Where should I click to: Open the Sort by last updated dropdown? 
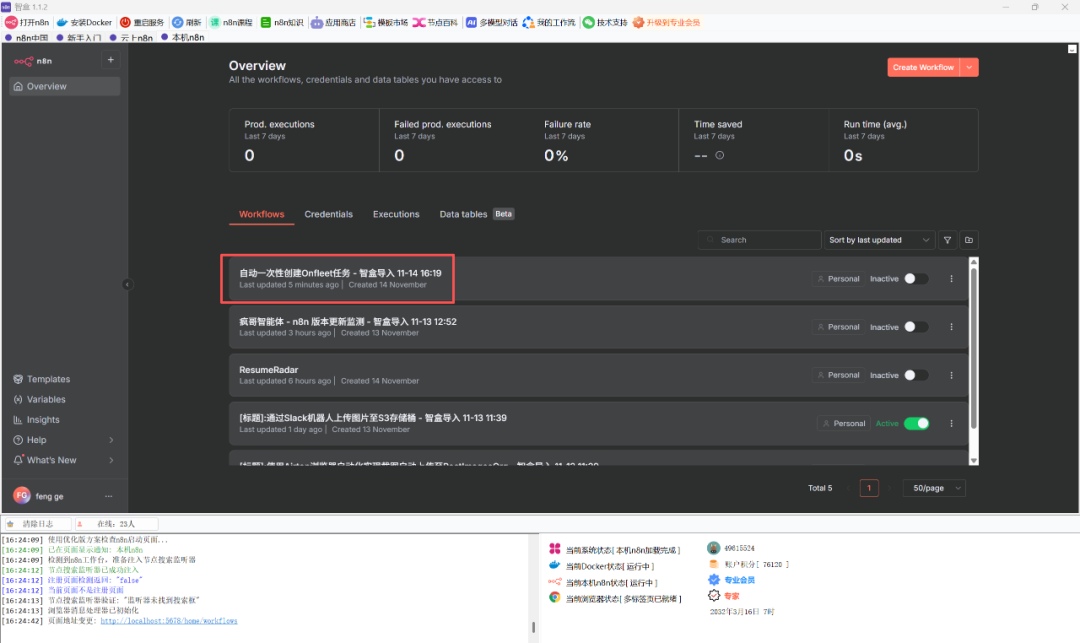880,240
